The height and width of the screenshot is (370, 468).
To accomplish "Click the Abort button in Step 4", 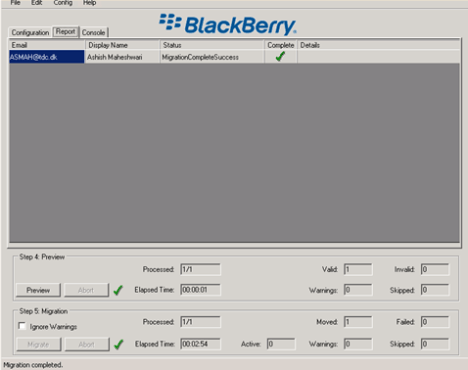I will tap(86, 290).
